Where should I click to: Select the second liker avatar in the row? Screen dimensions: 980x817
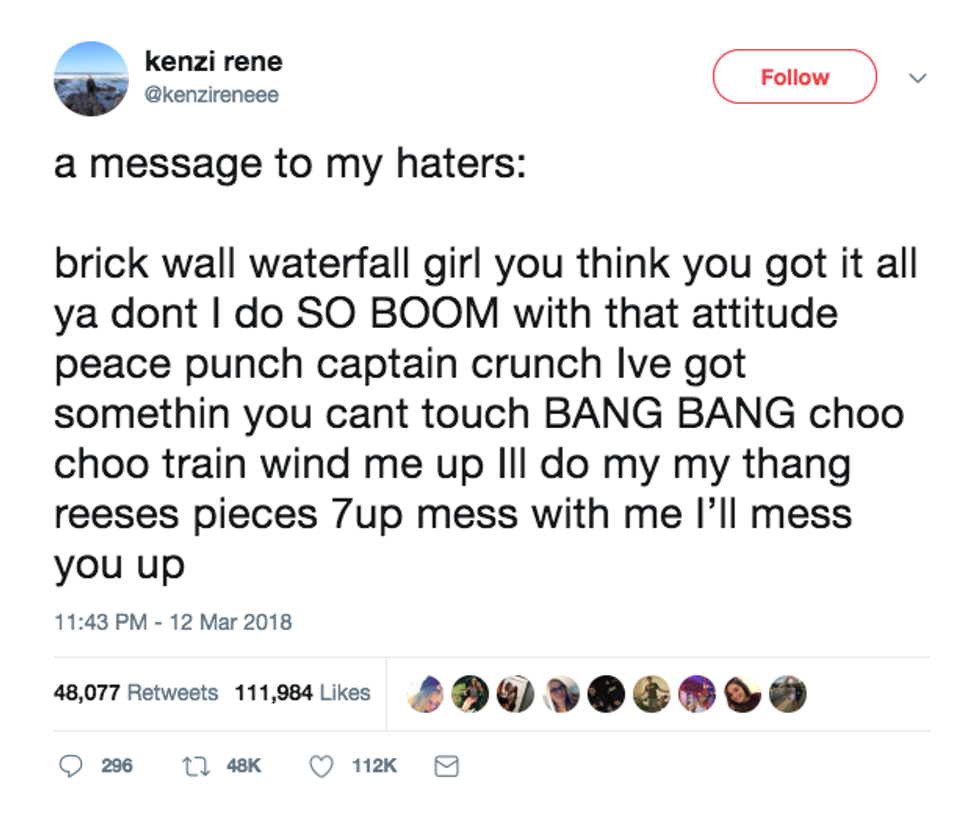(469, 693)
